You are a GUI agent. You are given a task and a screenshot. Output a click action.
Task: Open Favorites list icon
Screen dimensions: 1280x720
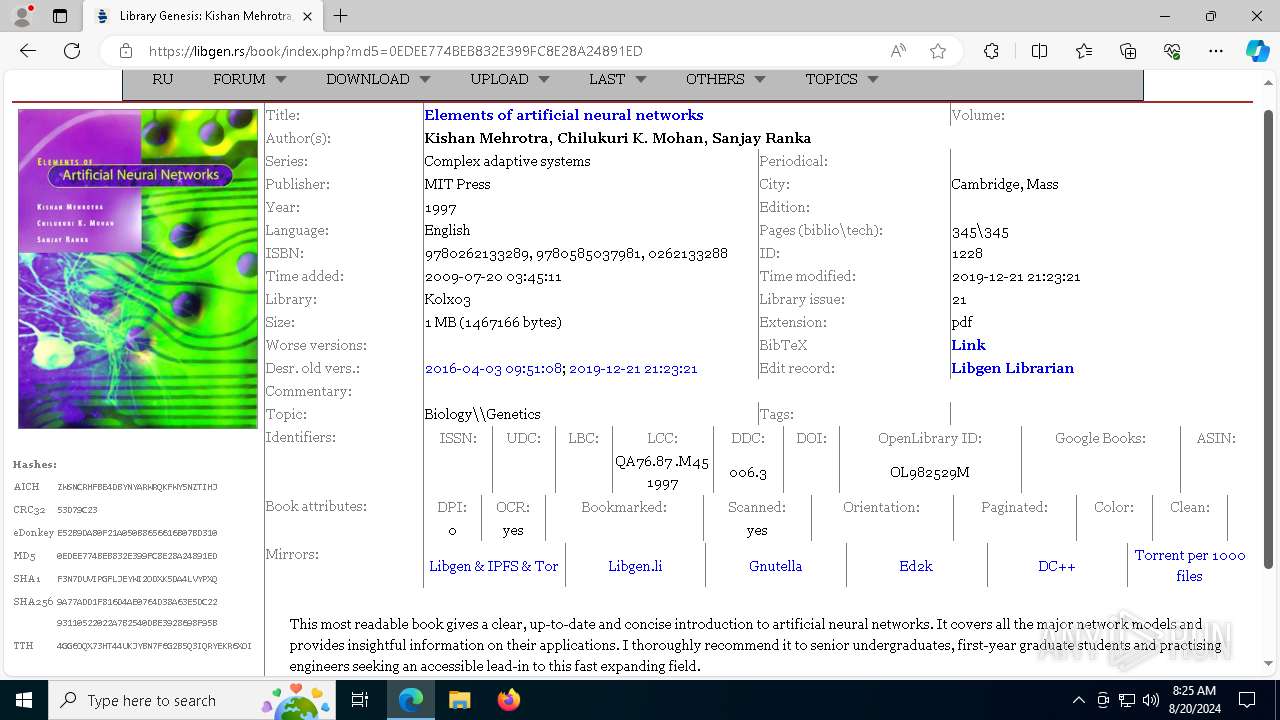pyautogui.click(x=1084, y=51)
